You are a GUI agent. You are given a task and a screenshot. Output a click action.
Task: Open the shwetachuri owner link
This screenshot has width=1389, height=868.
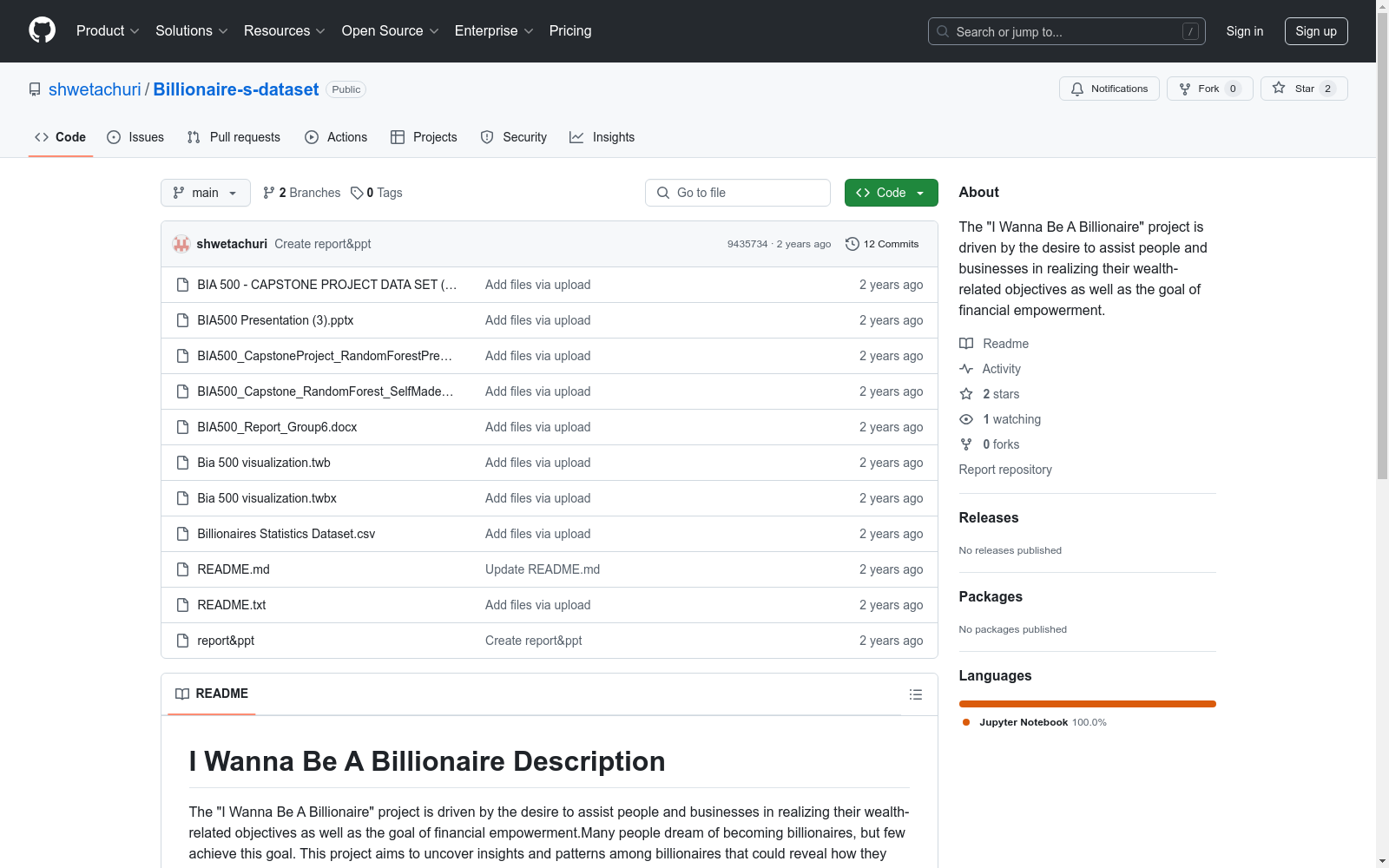[x=95, y=89]
